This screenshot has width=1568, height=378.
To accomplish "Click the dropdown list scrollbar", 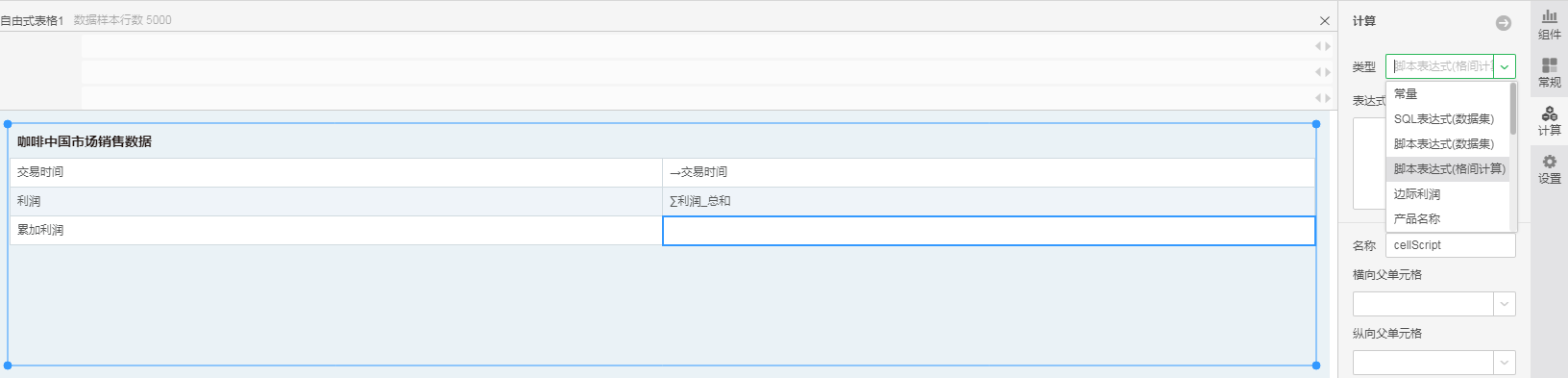I will click(x=1513, y=109).
